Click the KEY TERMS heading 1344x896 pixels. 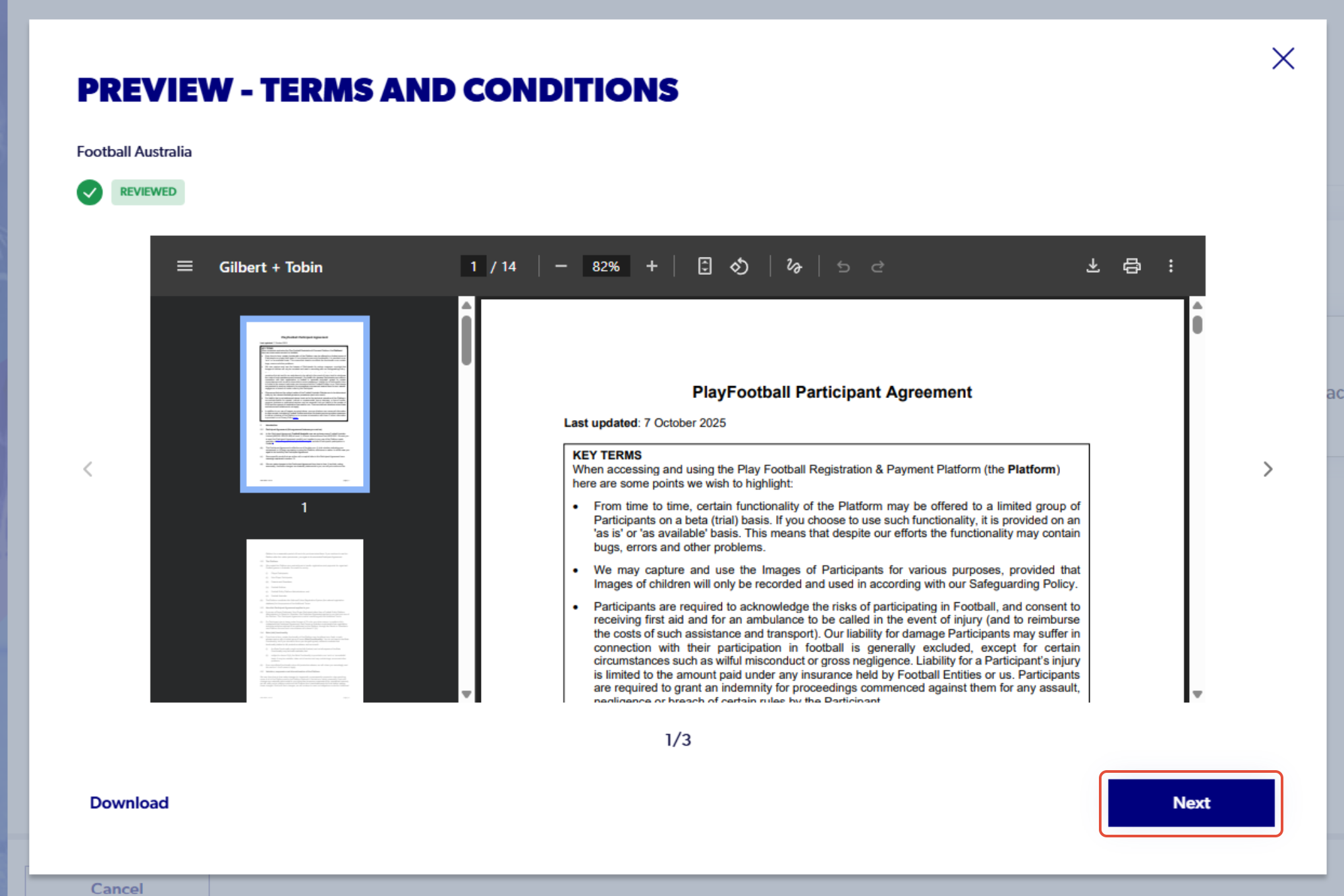coord(607,455)
